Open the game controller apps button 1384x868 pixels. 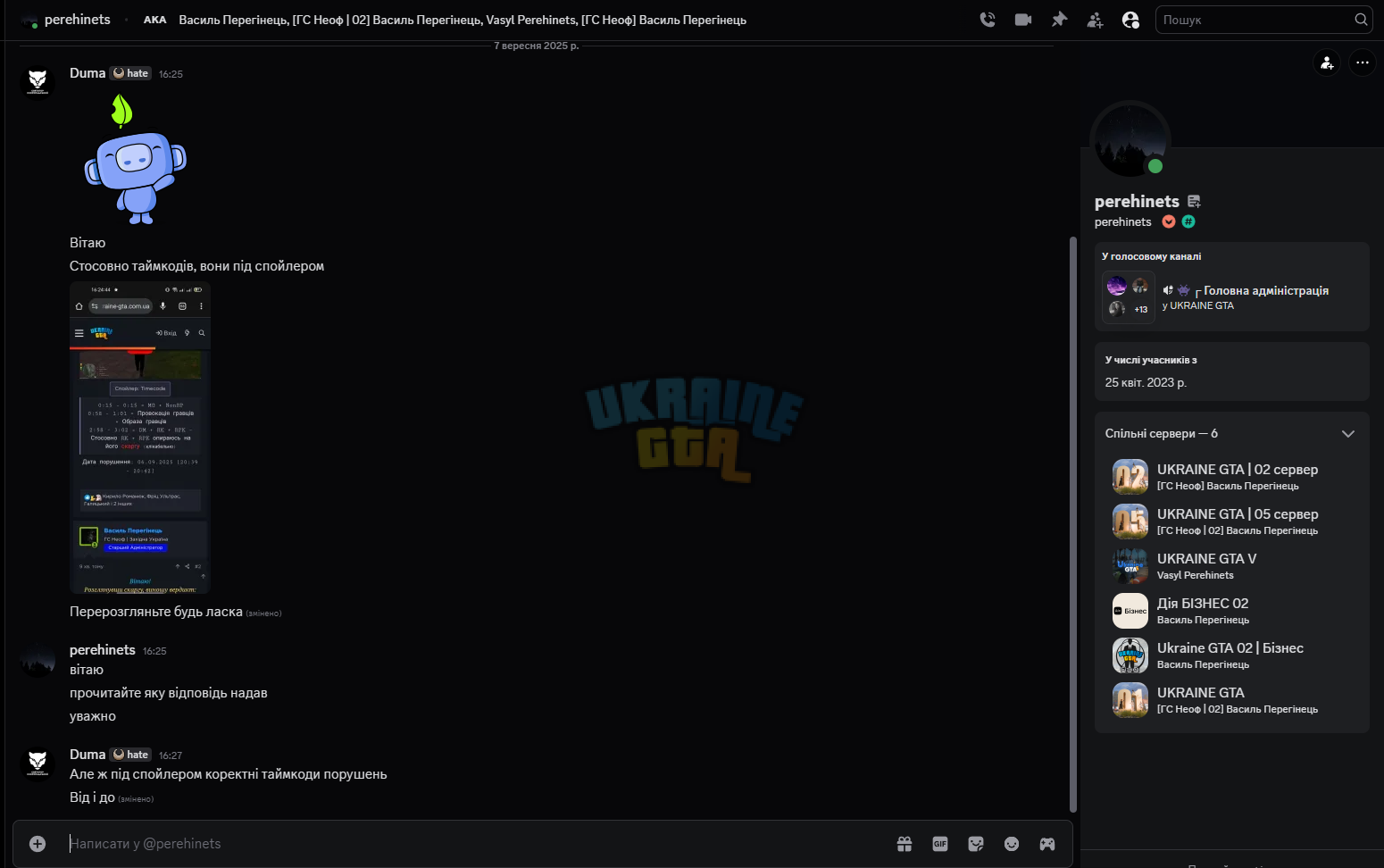(x=1047, y=844)
